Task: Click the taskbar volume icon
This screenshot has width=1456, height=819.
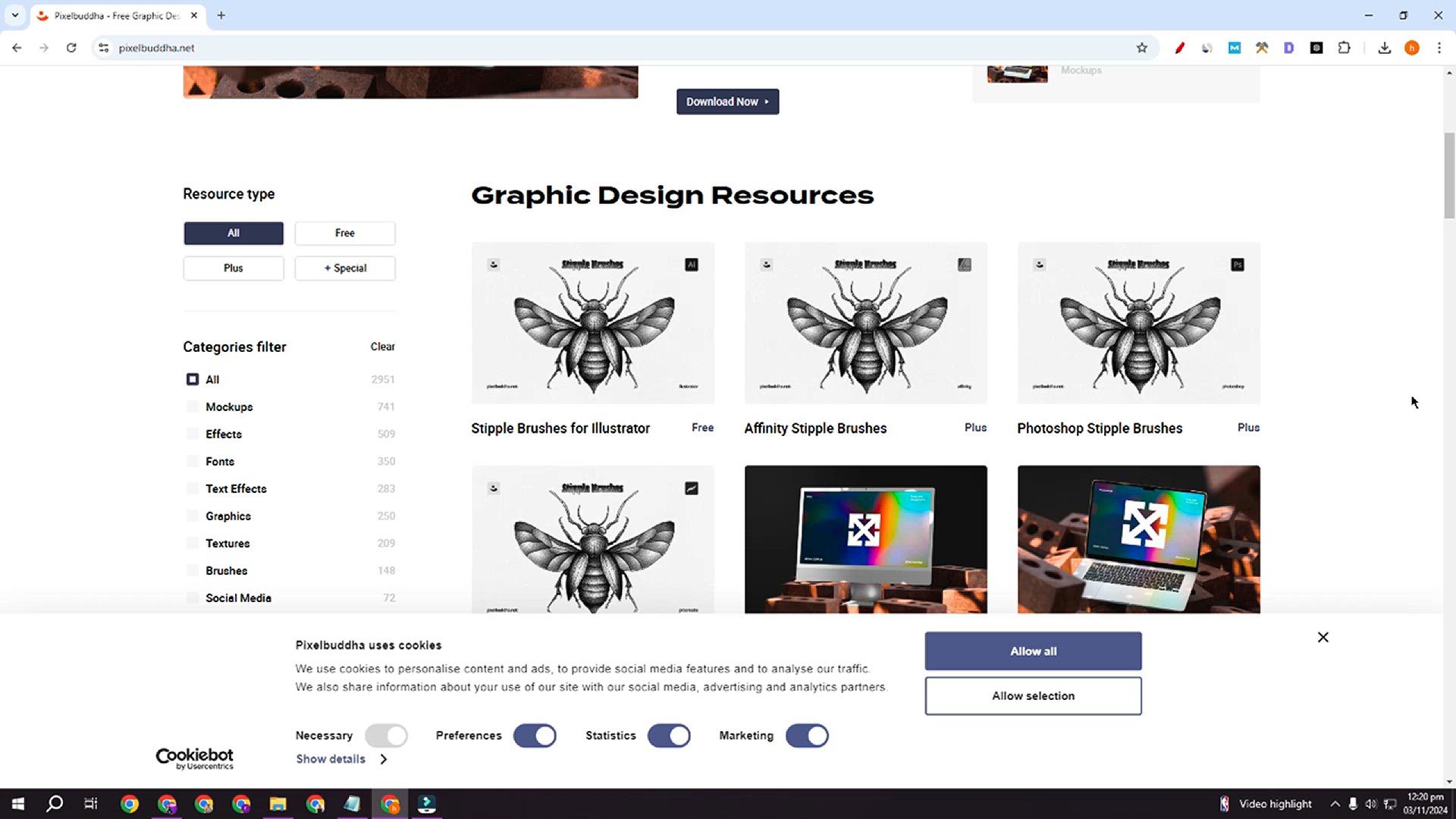Action: pos(1371,804)
